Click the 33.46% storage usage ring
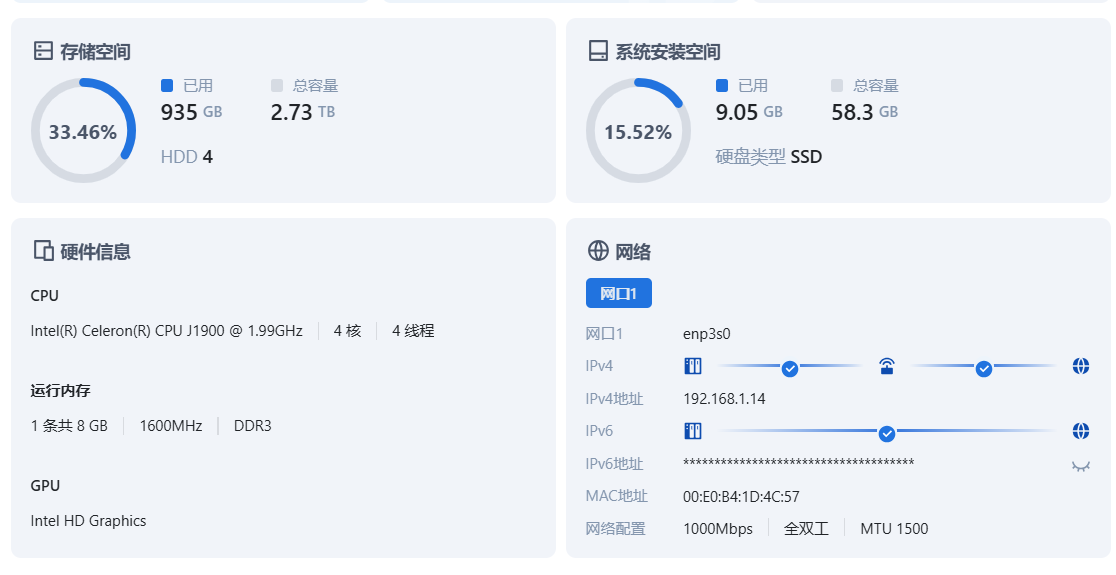1116x575 pixels. pyautogui.click(x=83, y=131)
